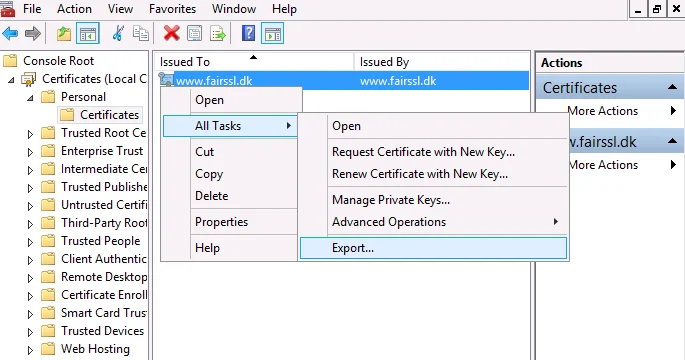
Task: Click the Export List toolbar icon
Action: [x=218, y=34]
